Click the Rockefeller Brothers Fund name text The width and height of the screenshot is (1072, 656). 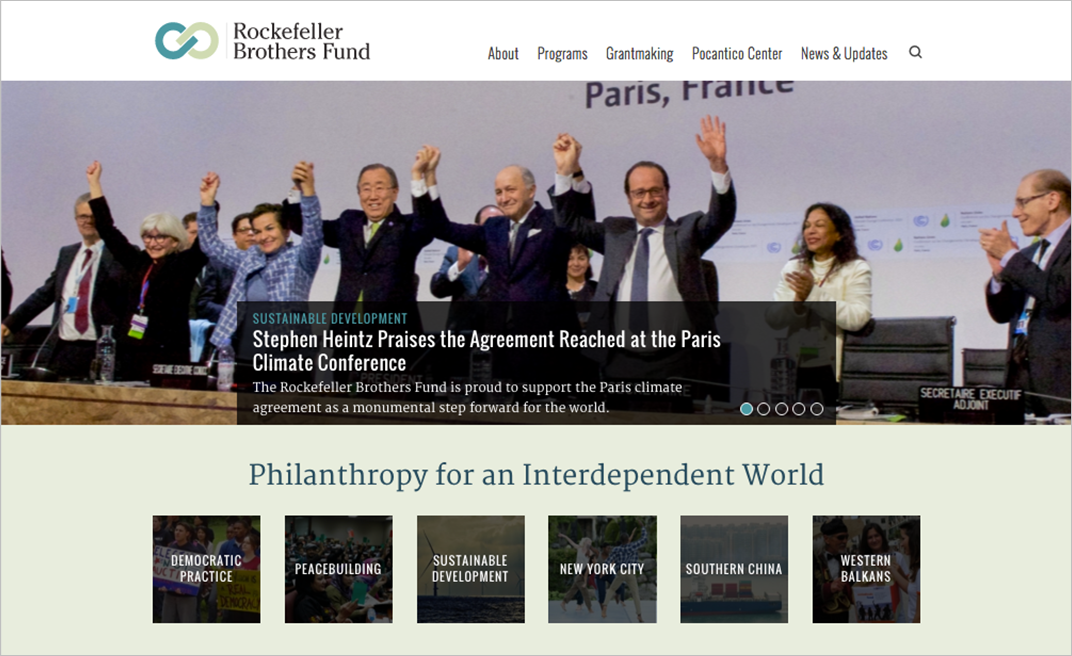[302, 41]
